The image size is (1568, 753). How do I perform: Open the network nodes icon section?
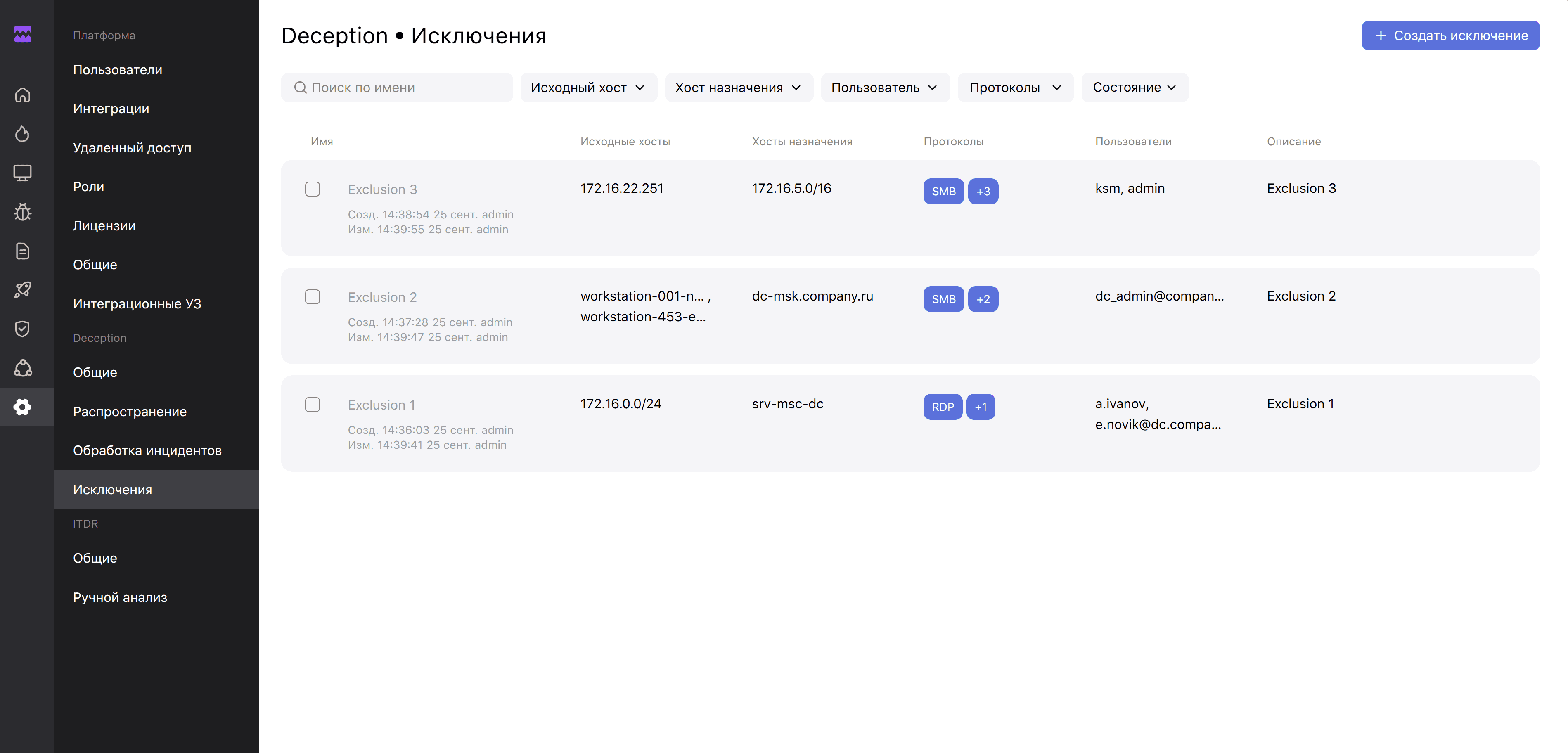[x=23, y=368]
